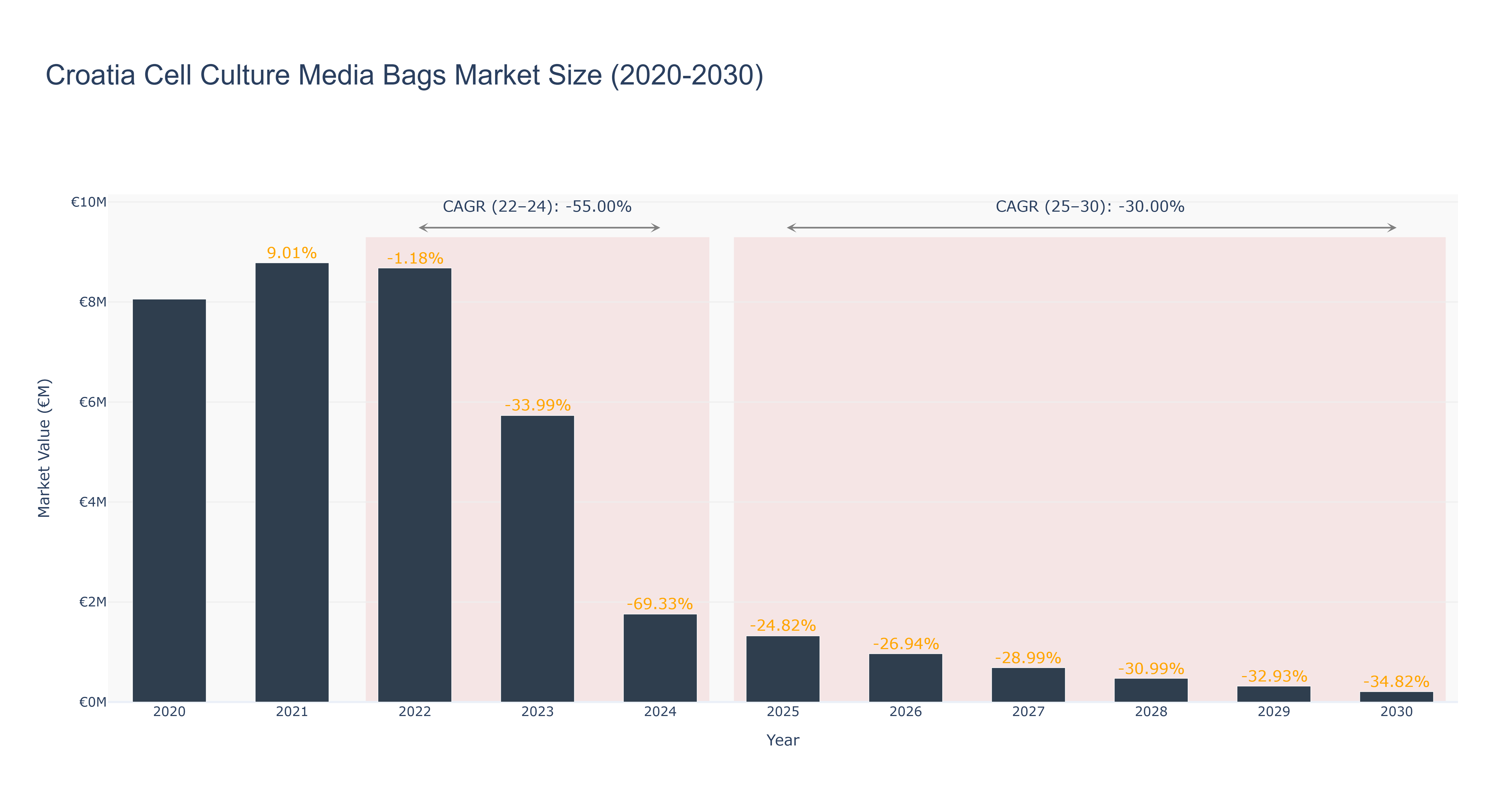Click the €8M y-axis tick label
The width and height of the screenshot is (1512, 810).
tap(93, 302)
